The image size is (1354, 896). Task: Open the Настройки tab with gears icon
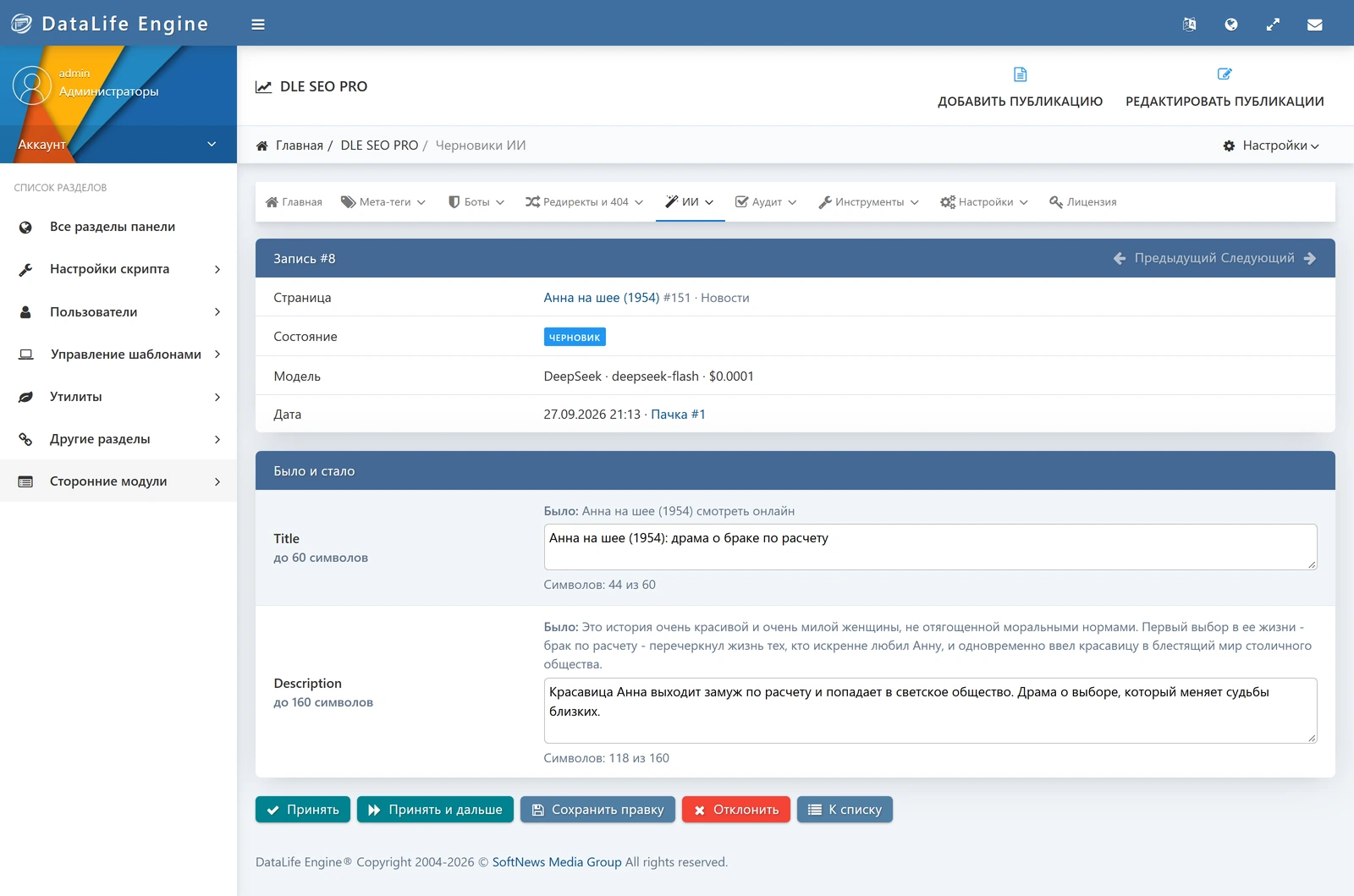(984, 202)
